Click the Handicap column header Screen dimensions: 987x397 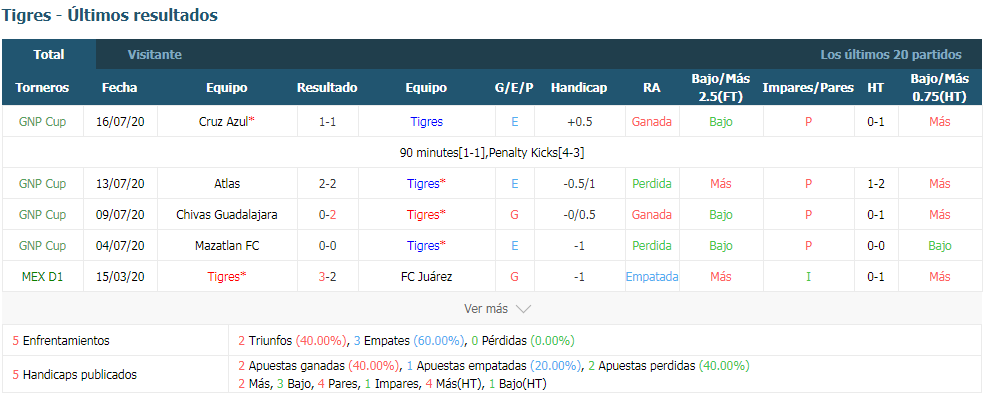click(x=578, y=88)
